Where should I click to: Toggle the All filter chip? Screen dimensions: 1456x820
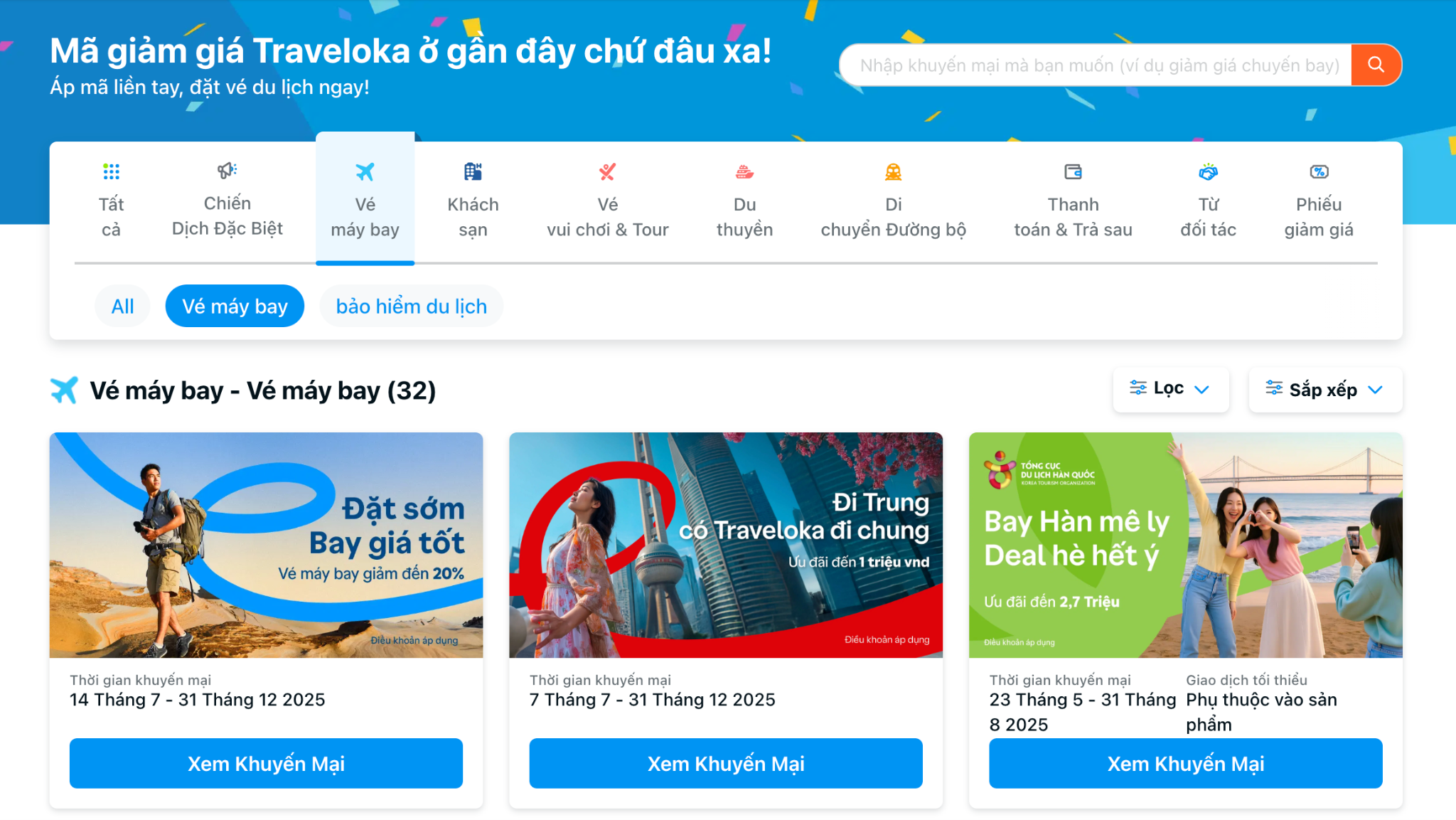[122, 306]
